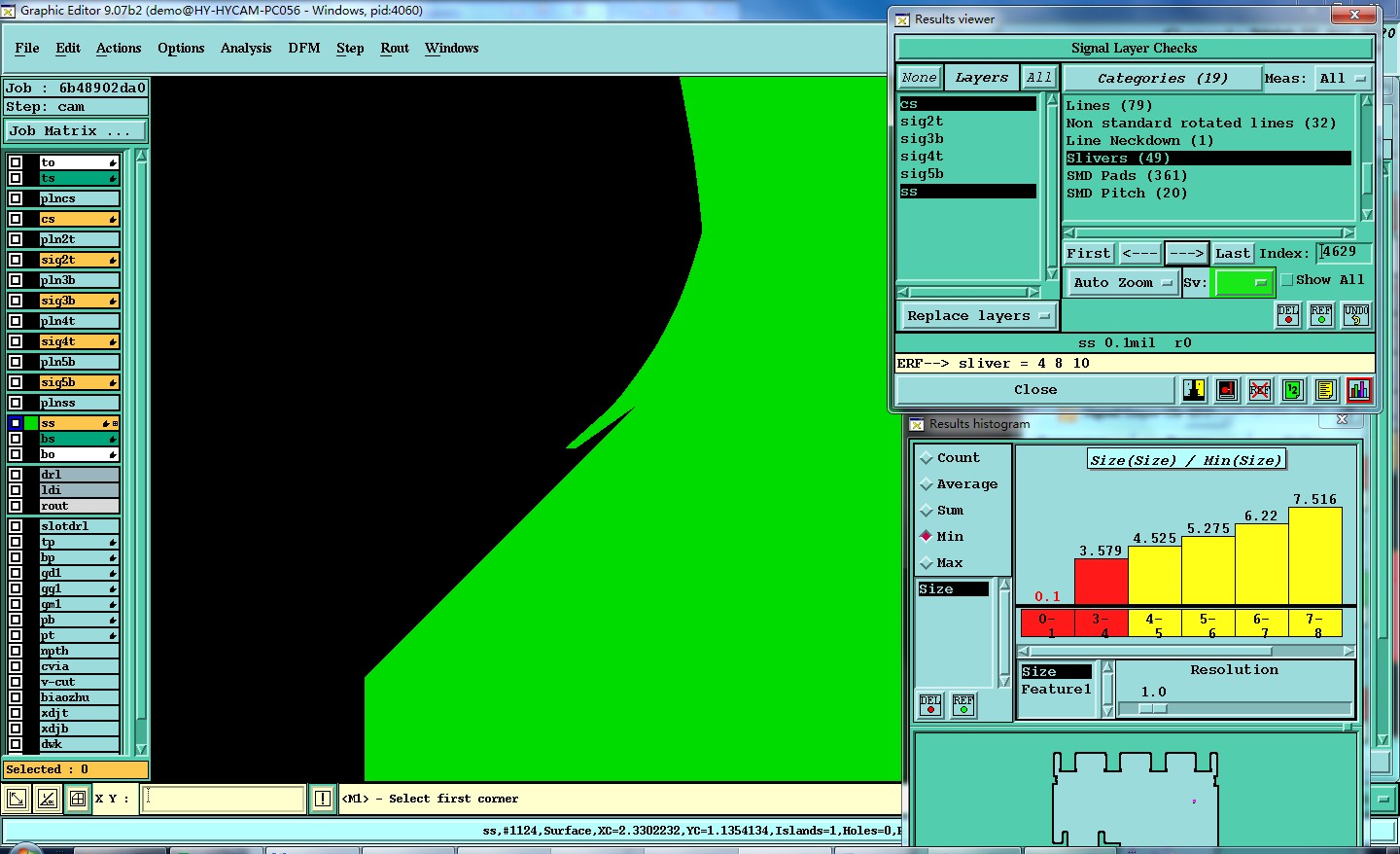Click the angle measurement icon near X Y

[x=47, y=799]
